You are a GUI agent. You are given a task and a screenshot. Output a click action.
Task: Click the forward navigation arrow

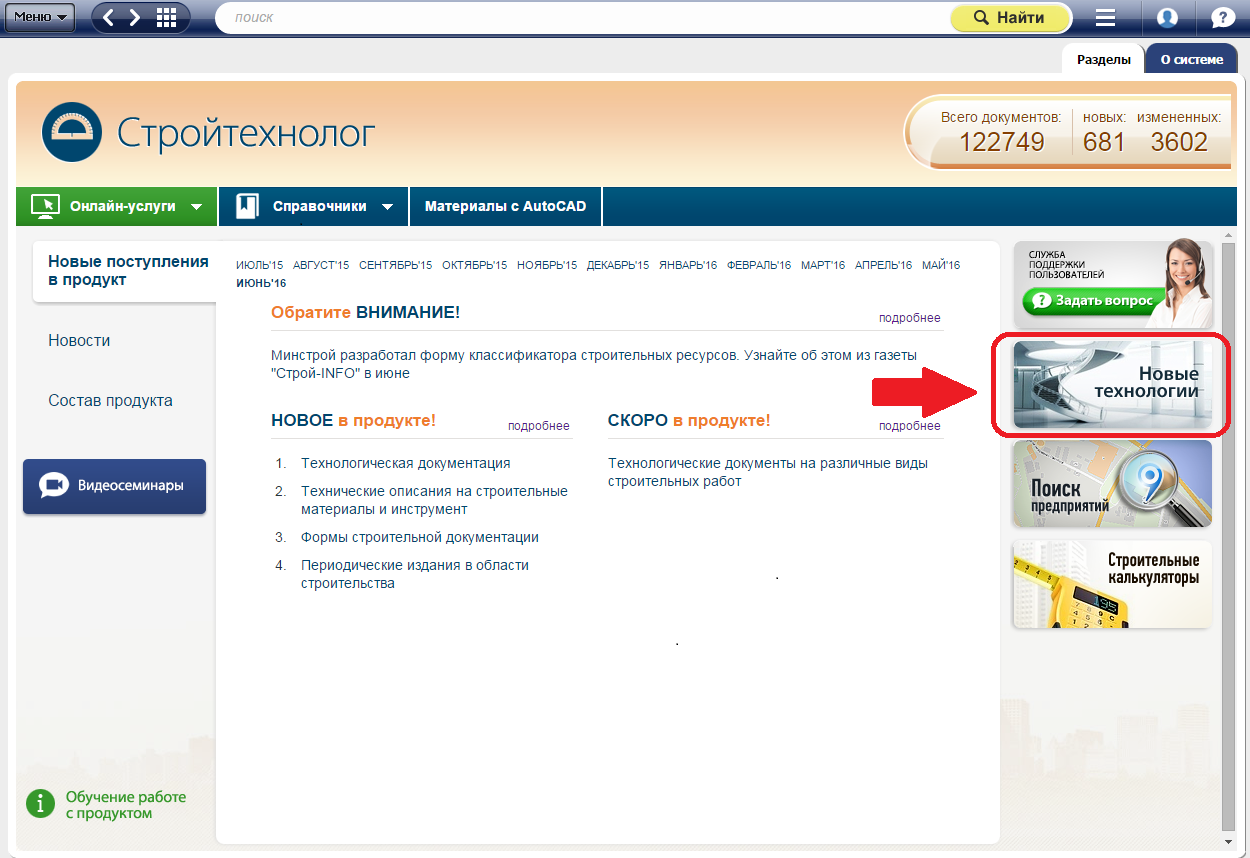136,18
